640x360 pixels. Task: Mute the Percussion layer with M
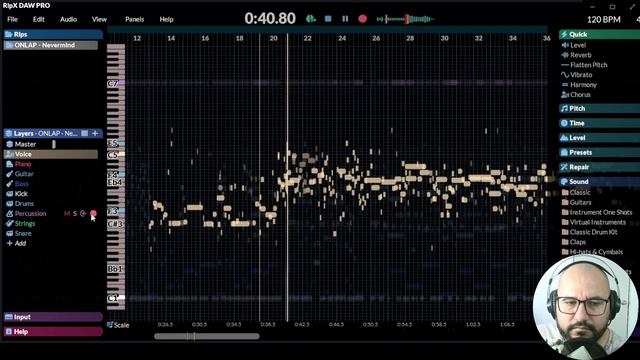coord(67,213)
